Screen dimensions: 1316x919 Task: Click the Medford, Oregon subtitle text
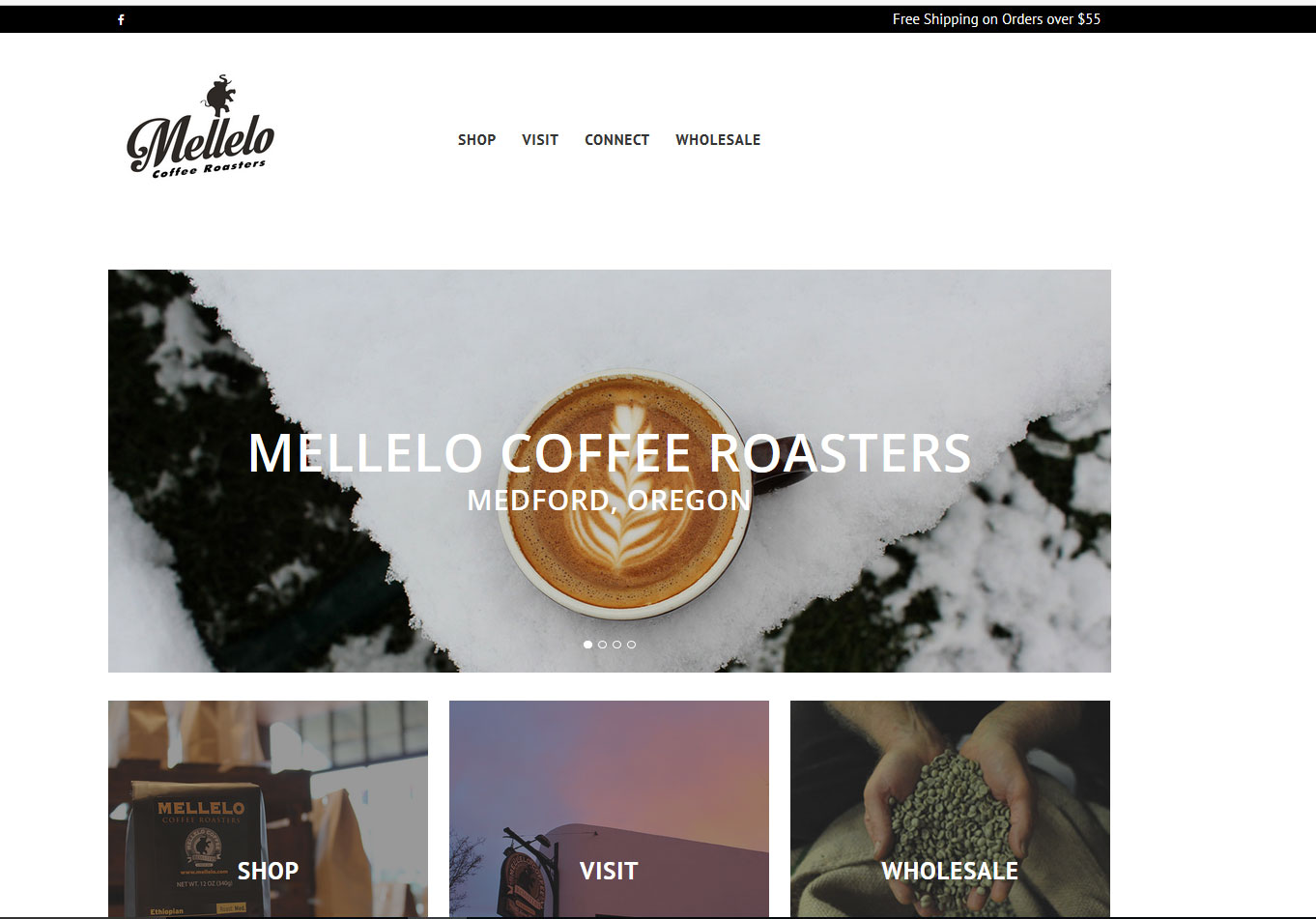click(609, 500)
